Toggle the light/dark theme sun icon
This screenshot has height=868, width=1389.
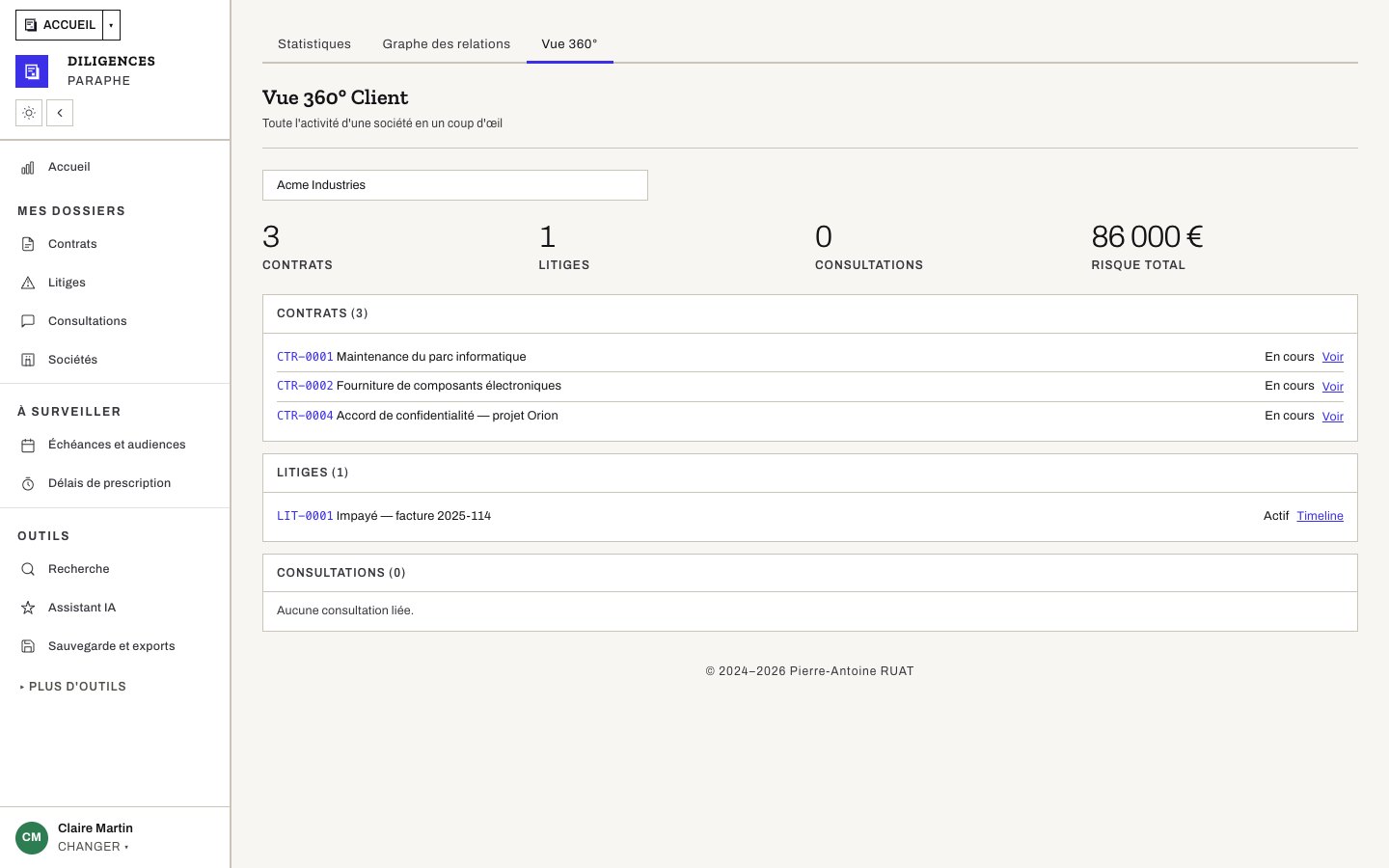point(29,113)
